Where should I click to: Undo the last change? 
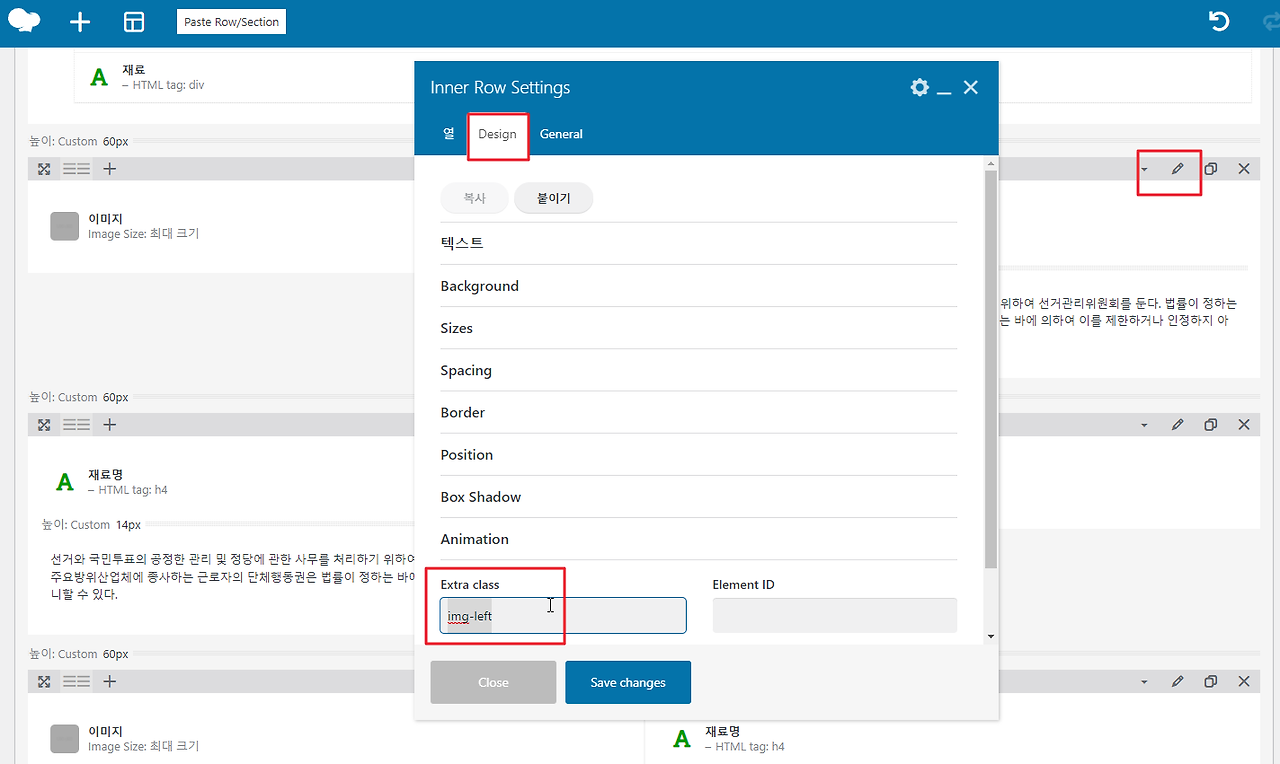pos(1219,22)
